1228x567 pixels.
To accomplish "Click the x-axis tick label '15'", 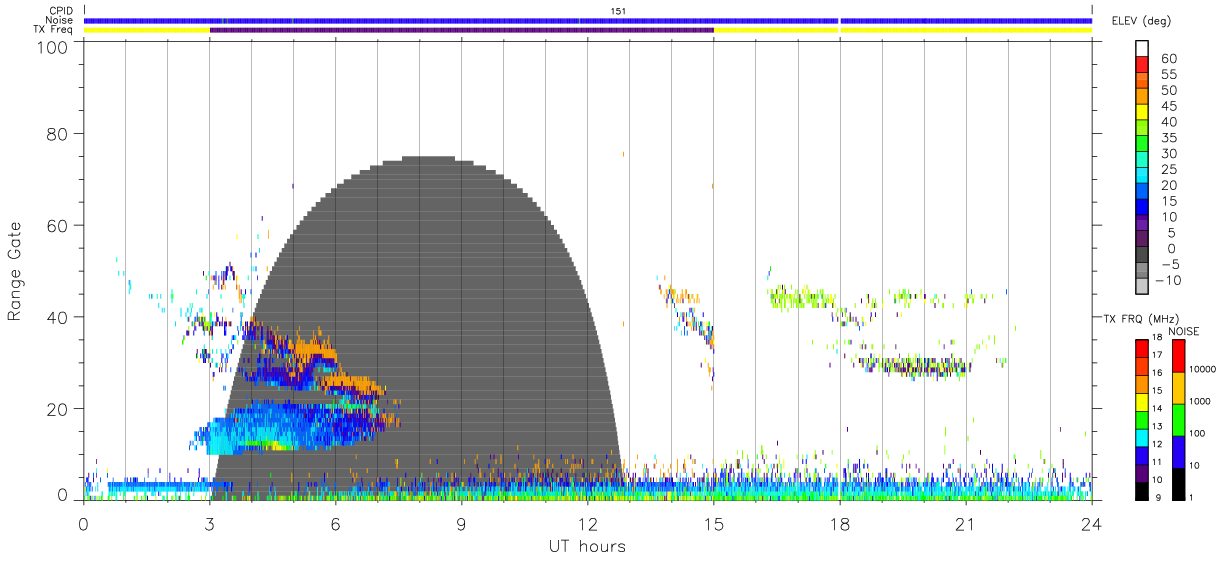I will tap(714, 525).
